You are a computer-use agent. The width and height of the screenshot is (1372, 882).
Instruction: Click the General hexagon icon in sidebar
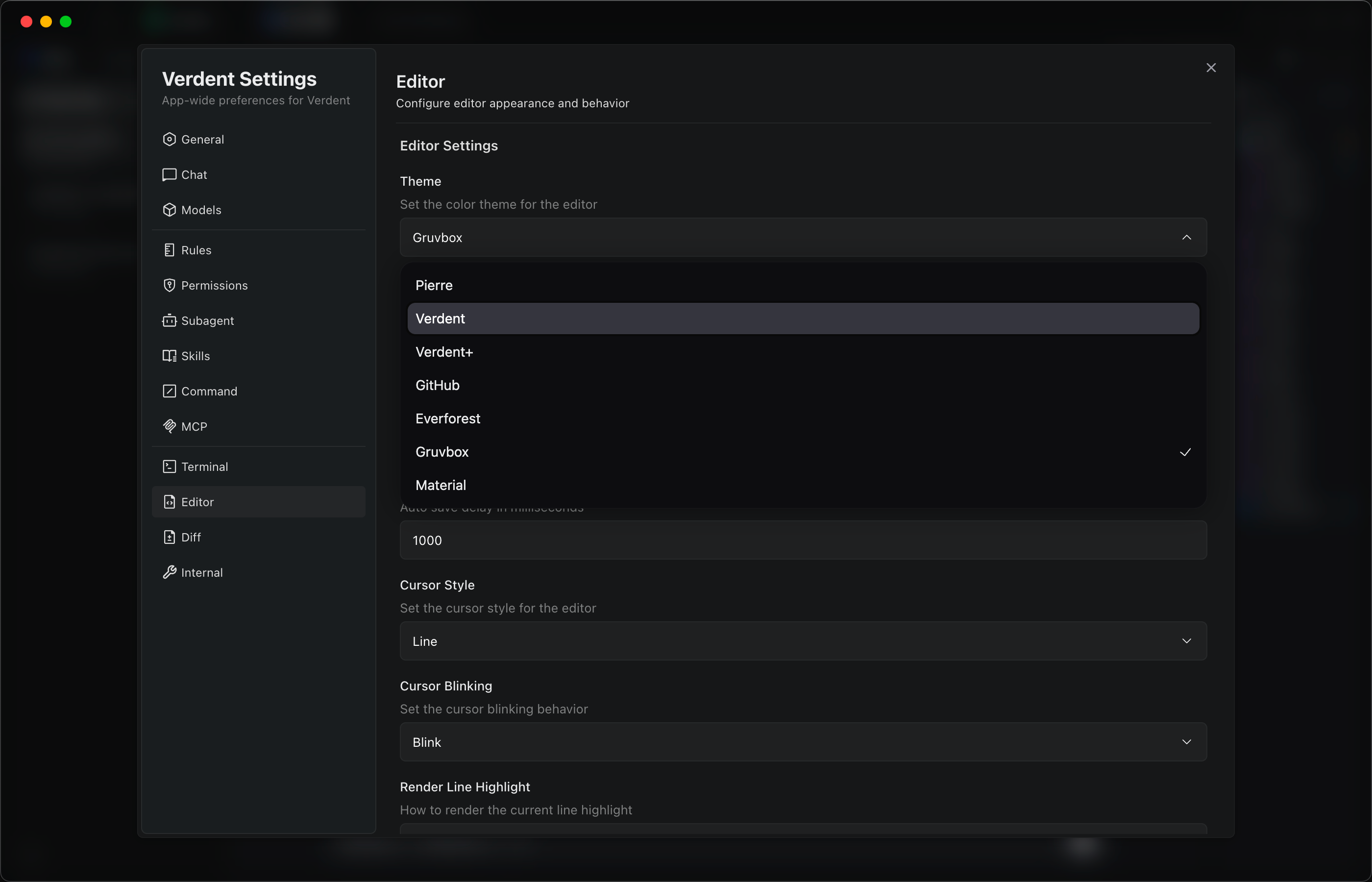169,139
